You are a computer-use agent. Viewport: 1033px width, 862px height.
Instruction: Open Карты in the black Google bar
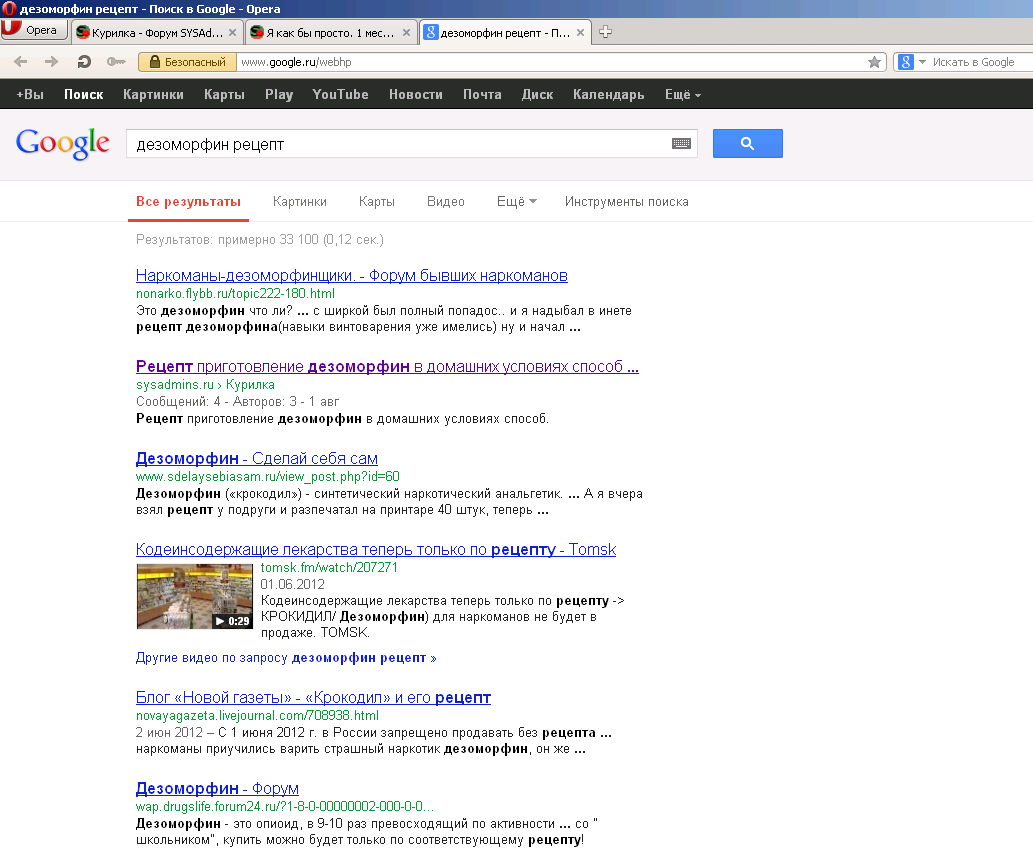(x=224, y=94)
